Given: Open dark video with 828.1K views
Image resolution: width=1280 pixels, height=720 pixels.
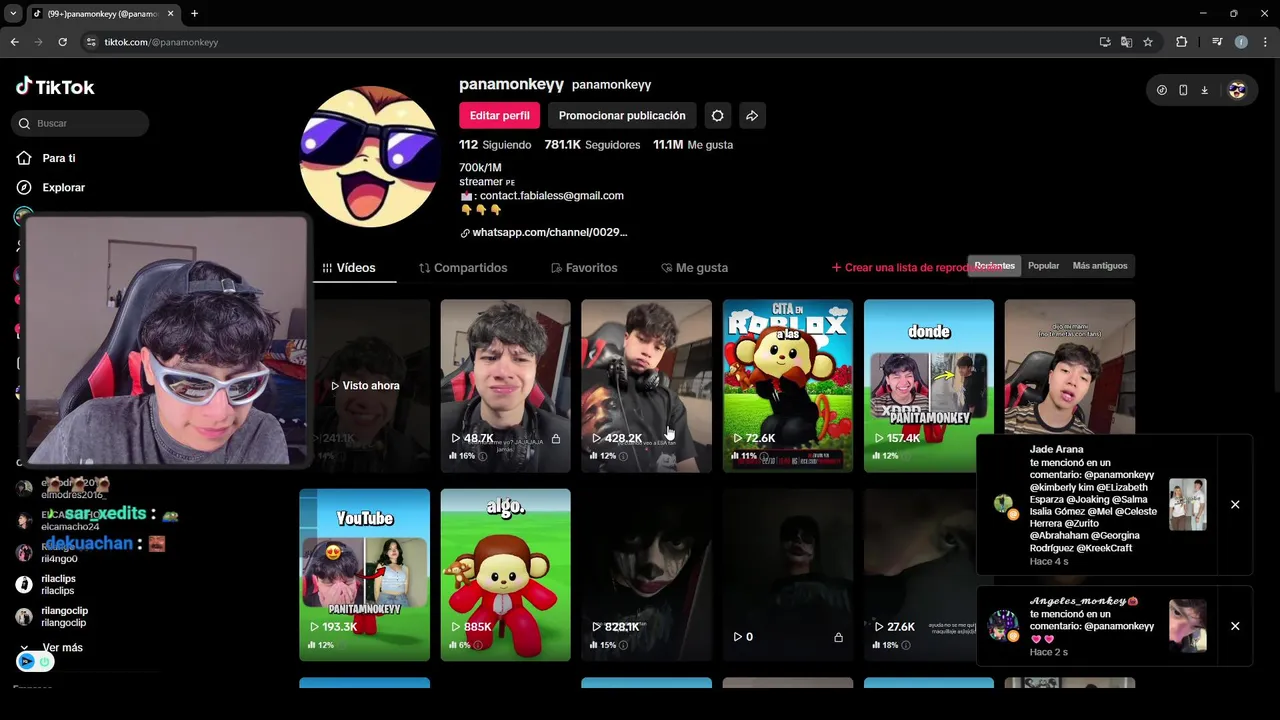Looking at the screenshot, I should (x=646, y=574).
